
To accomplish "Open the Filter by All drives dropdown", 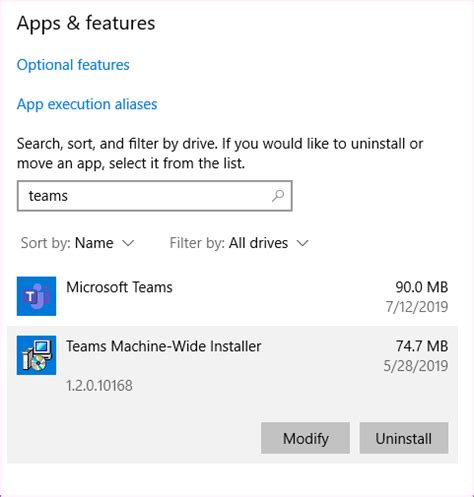I will click(x=239, y=243).
